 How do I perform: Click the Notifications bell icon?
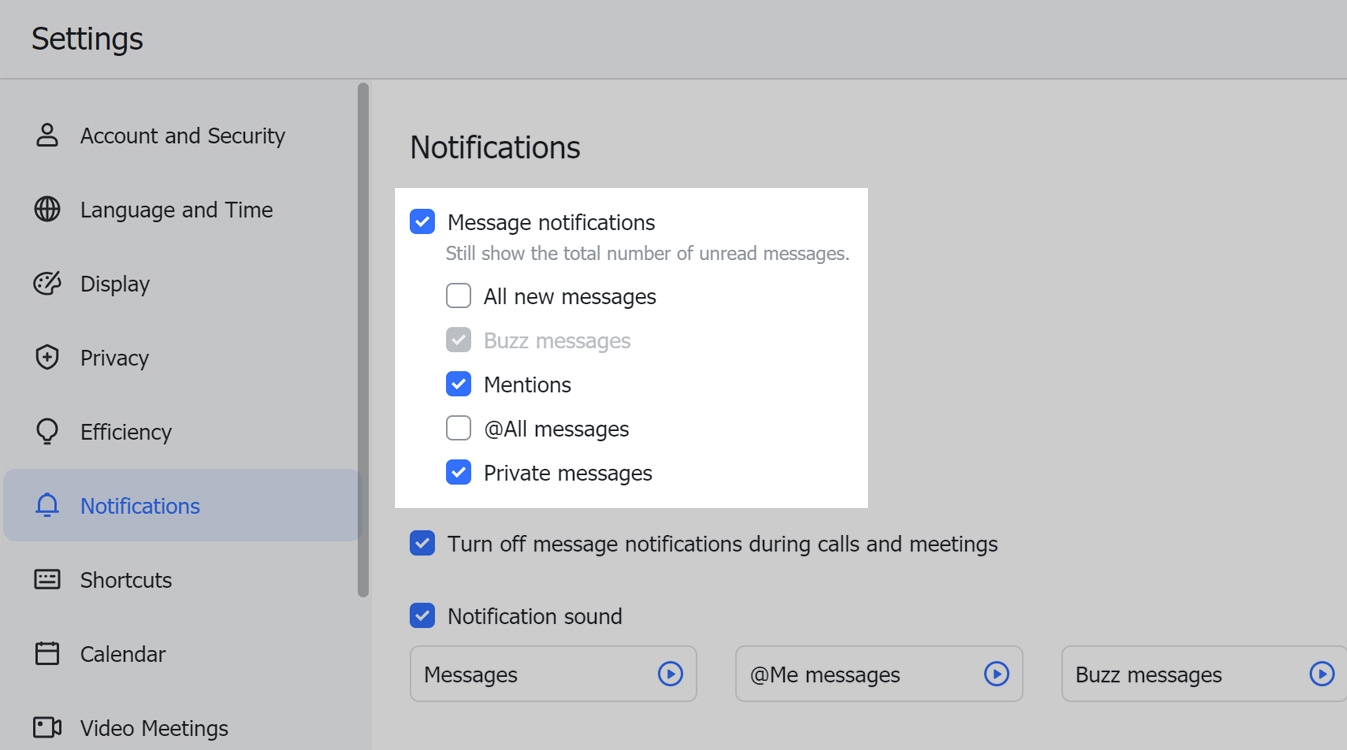(46, 505)
